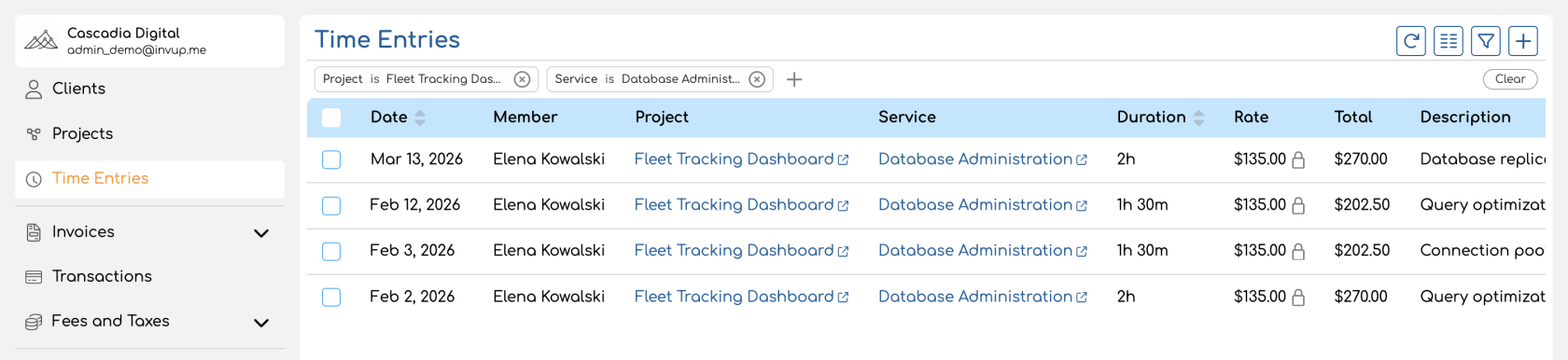
Task: Click the Time Entries page heading
Action: pos(387,40)
